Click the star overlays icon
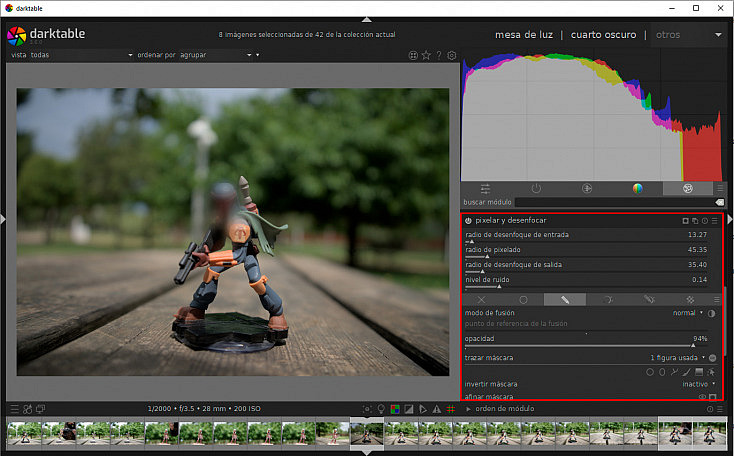 (426, 55)
